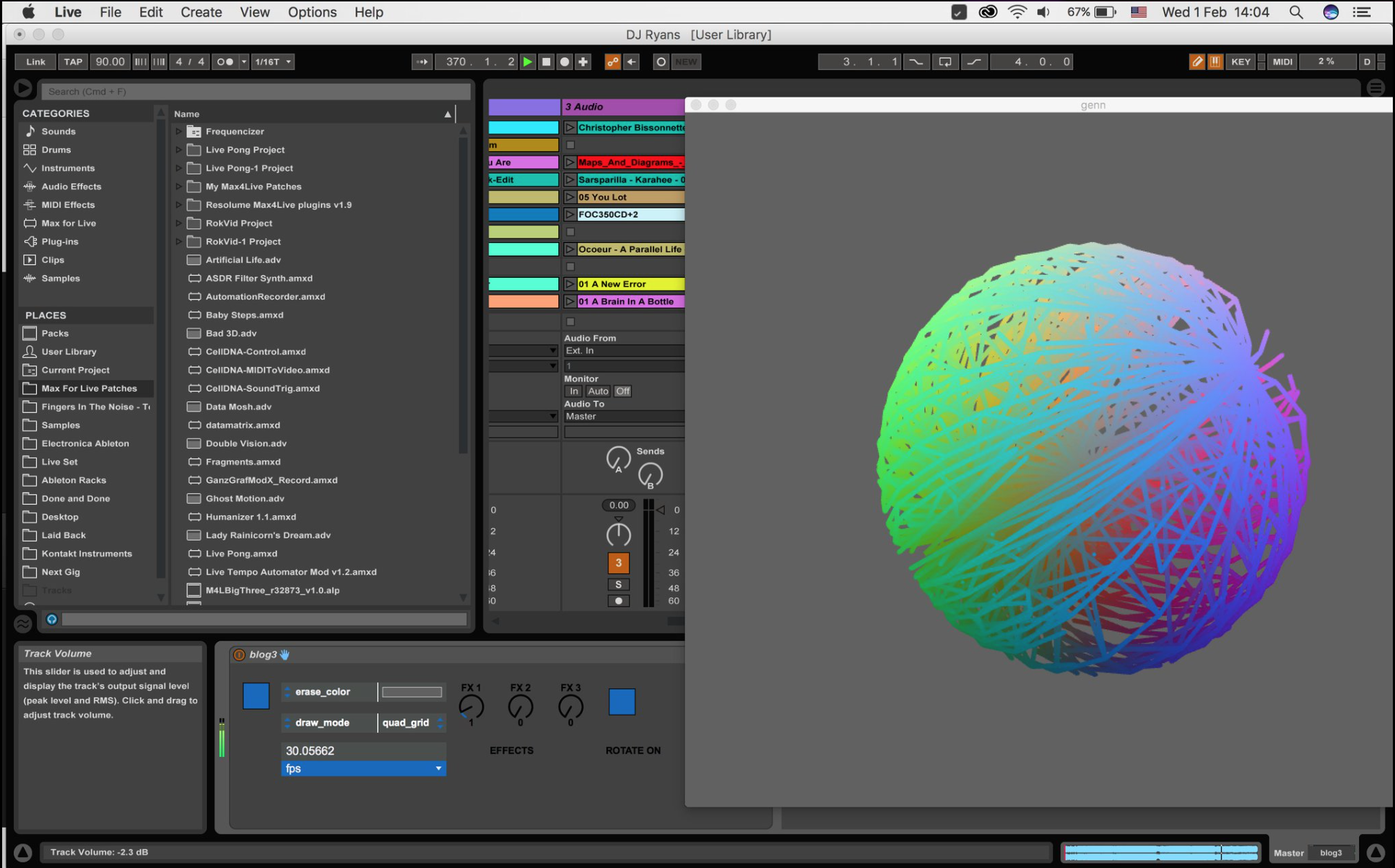
Task: Open the Sounds category in the browser
Action: coord(58,131)
